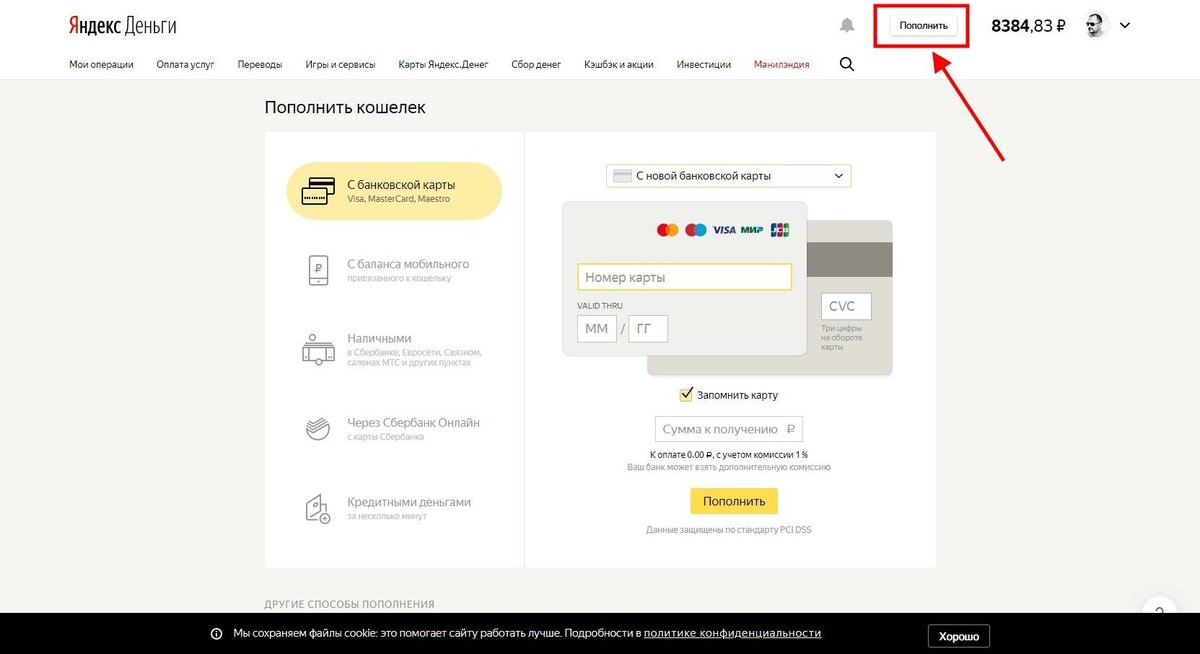Open the Кэшбэк и акции menu item
The width and height of the screenshot is (1200, 654).
619,64
